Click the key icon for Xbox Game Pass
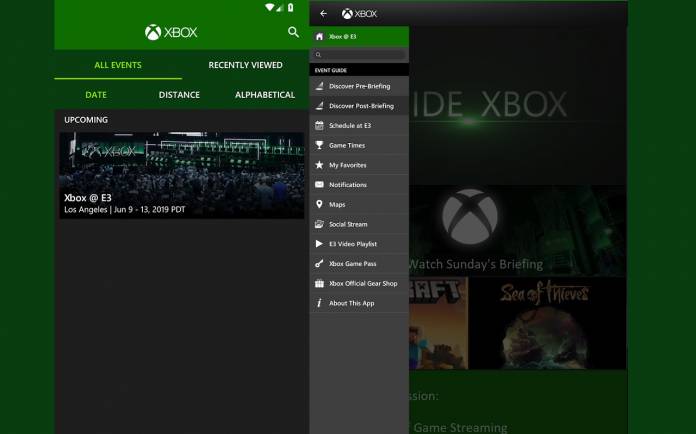This screenshot has width=696, height=434. 319,264
